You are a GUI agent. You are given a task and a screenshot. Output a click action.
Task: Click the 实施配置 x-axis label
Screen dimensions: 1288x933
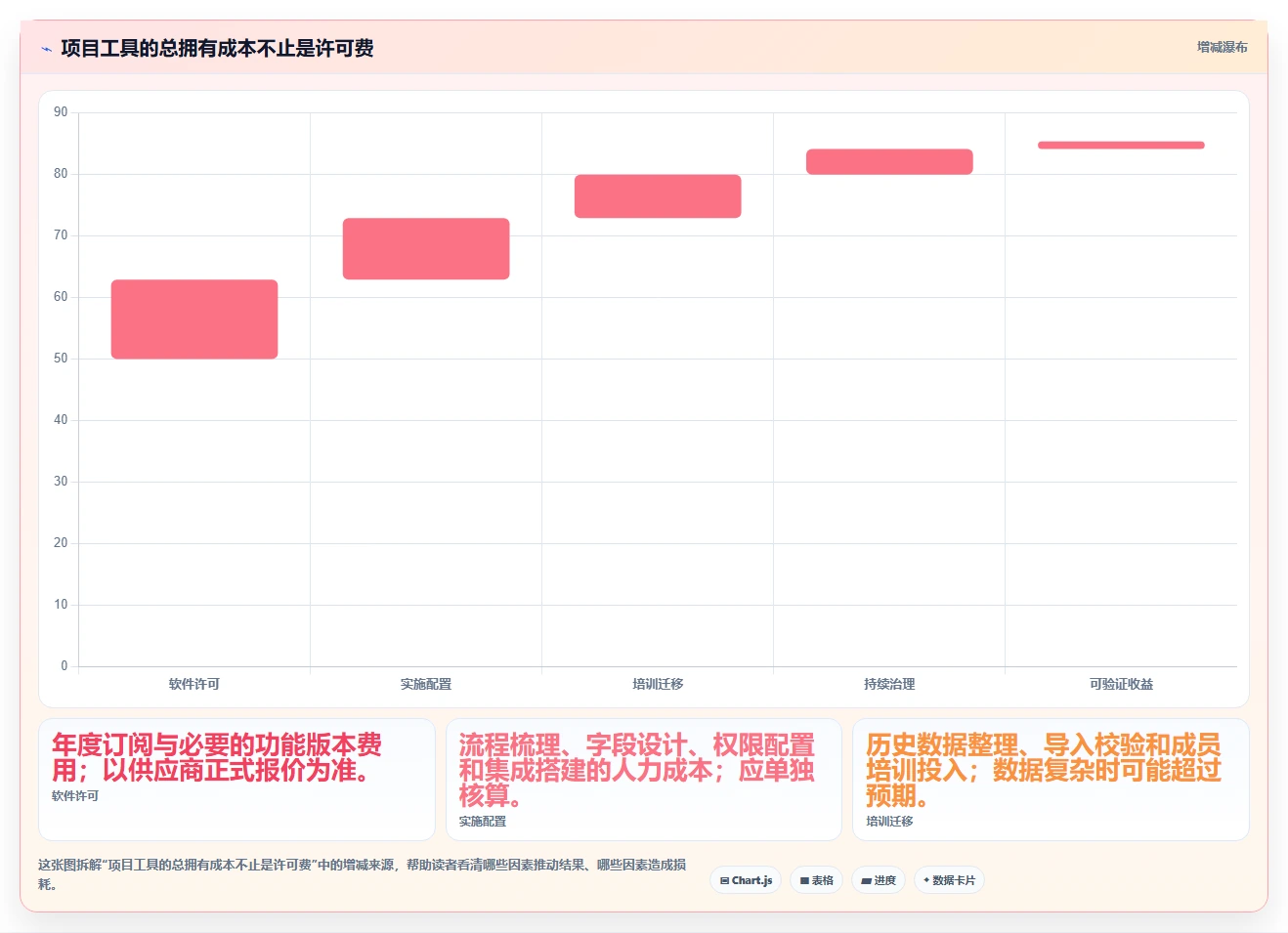click(426, 684)
